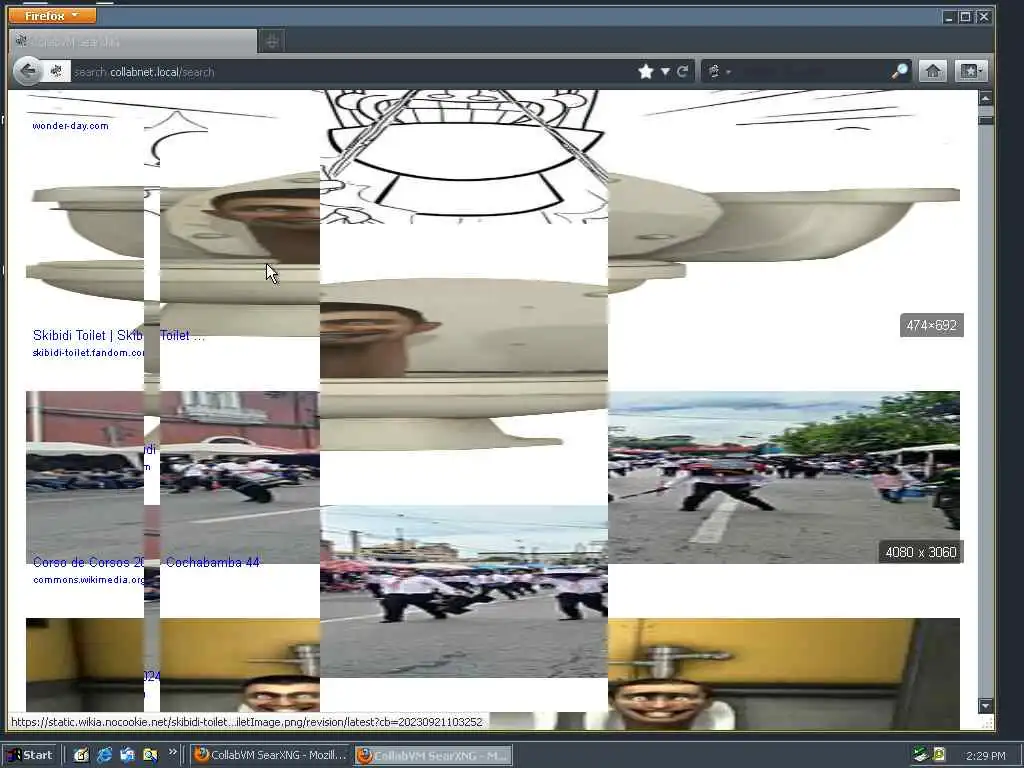Click the vertical scrollbar thumb

[x=985, y=120]
